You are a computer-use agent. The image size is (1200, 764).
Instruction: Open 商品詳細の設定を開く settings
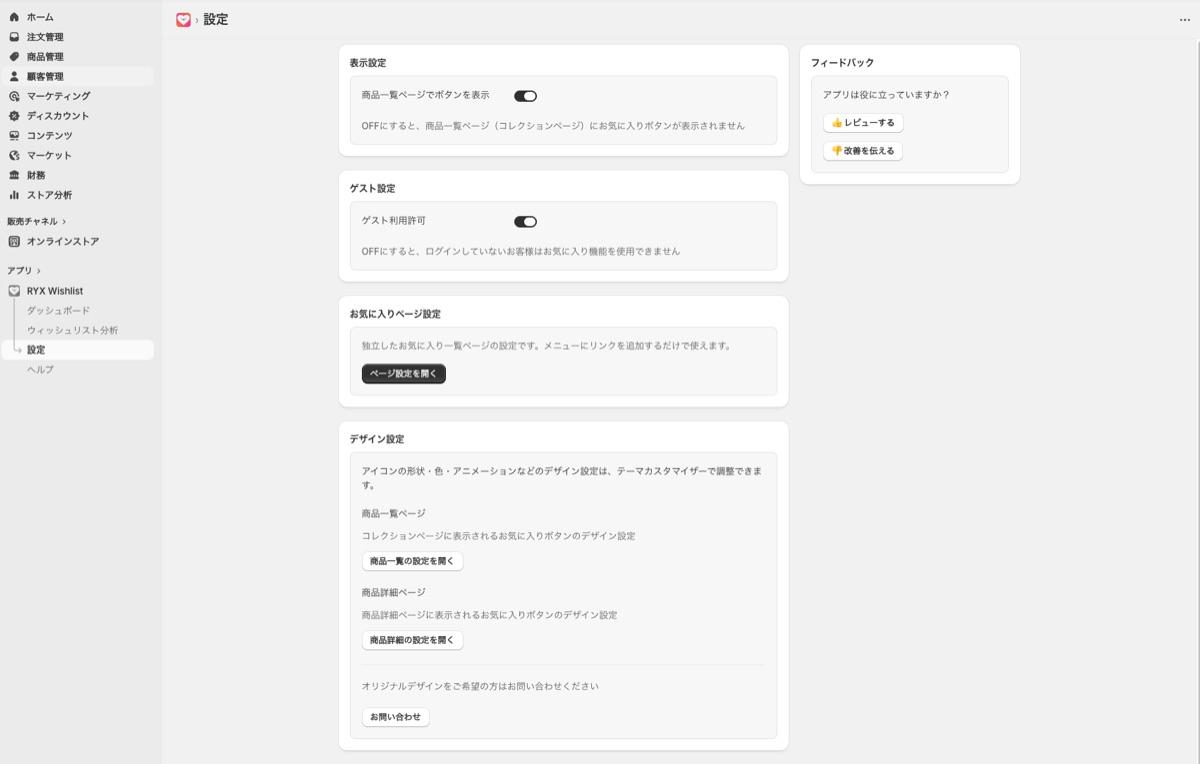click(412, 640)
